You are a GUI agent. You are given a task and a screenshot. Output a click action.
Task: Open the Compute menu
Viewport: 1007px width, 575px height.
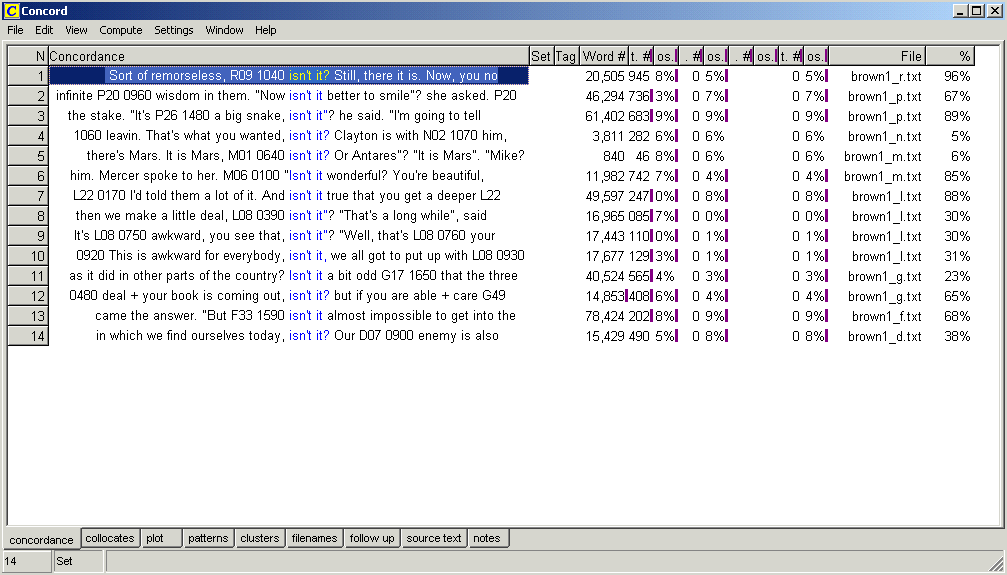[121, 30]
